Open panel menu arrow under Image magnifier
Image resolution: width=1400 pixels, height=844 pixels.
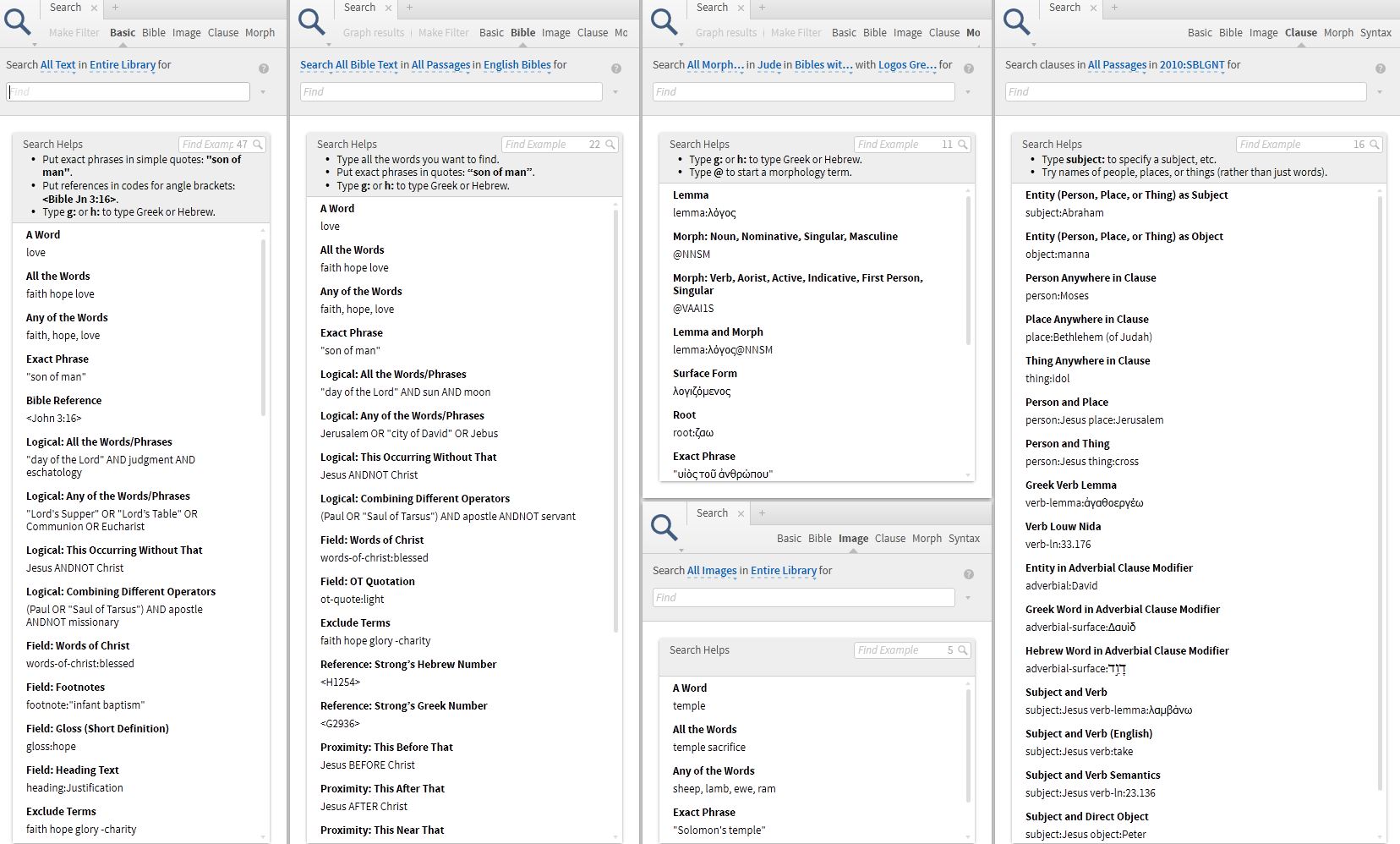click(681, 550)
